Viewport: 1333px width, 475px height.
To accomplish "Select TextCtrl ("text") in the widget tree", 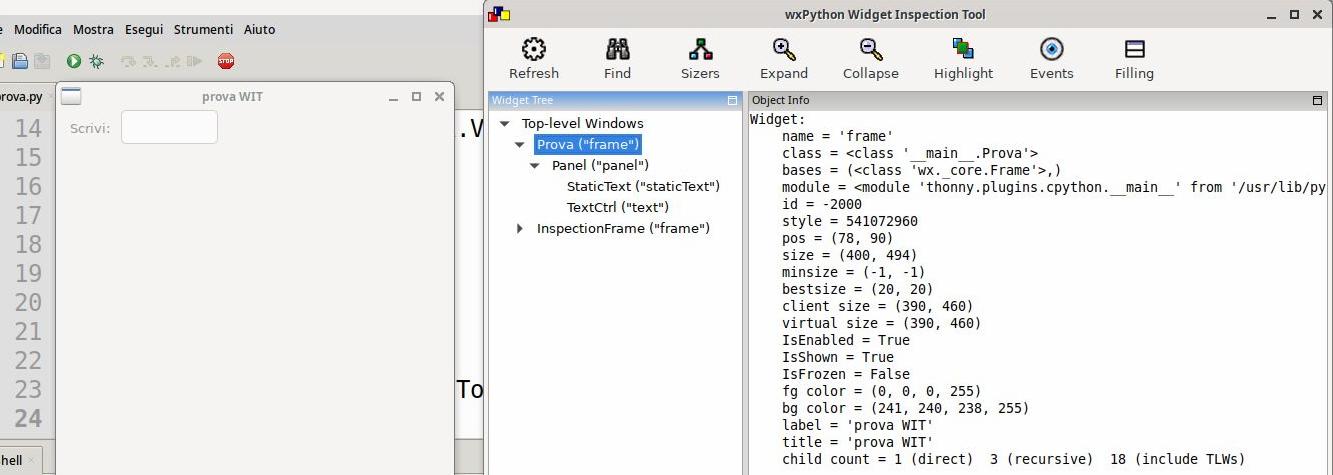I will [617, 208].
